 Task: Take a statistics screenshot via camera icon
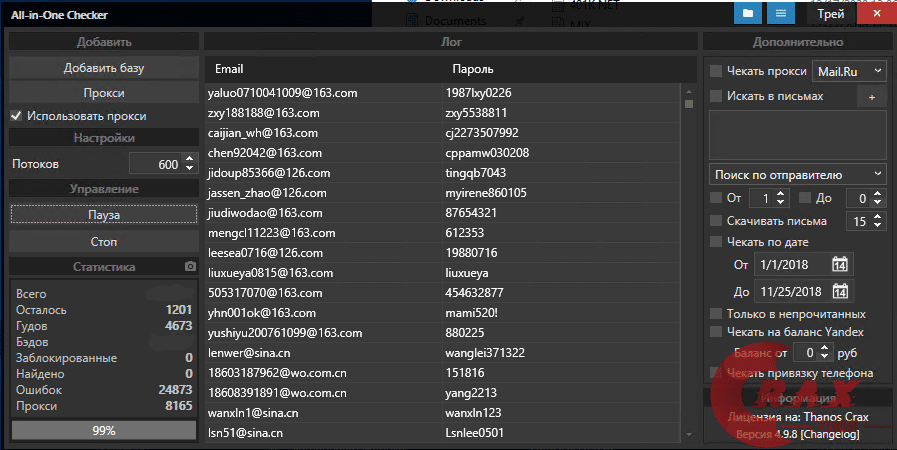point(190,266)
